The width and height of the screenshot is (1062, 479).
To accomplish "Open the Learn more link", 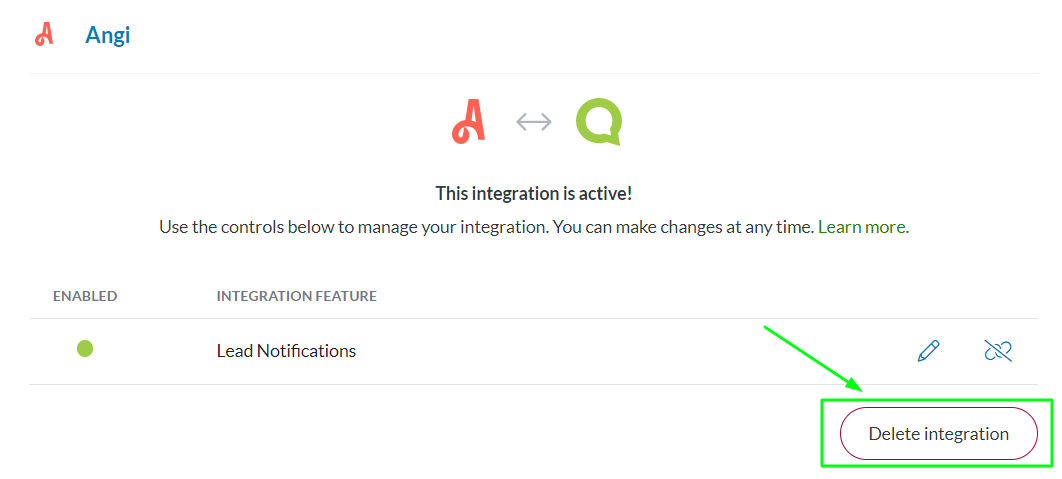I will [862, 227].
